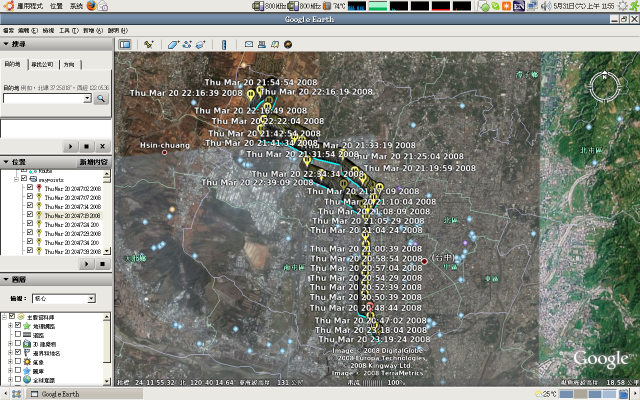This screenshot has width=640, height=400.
Task: Click the north compass ring on the map
Action: pos(604,86)
